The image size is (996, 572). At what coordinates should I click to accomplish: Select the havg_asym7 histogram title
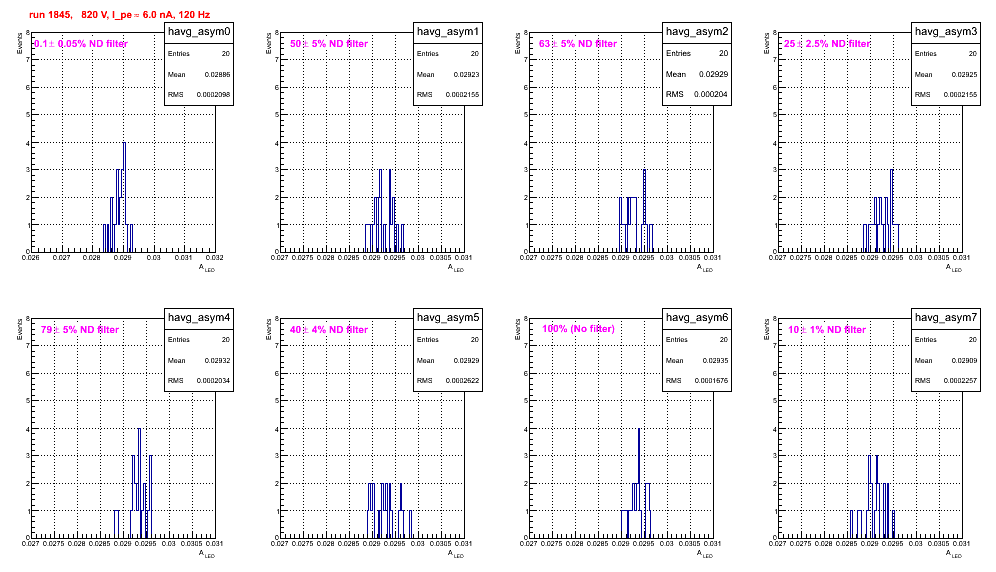point(946,318)
